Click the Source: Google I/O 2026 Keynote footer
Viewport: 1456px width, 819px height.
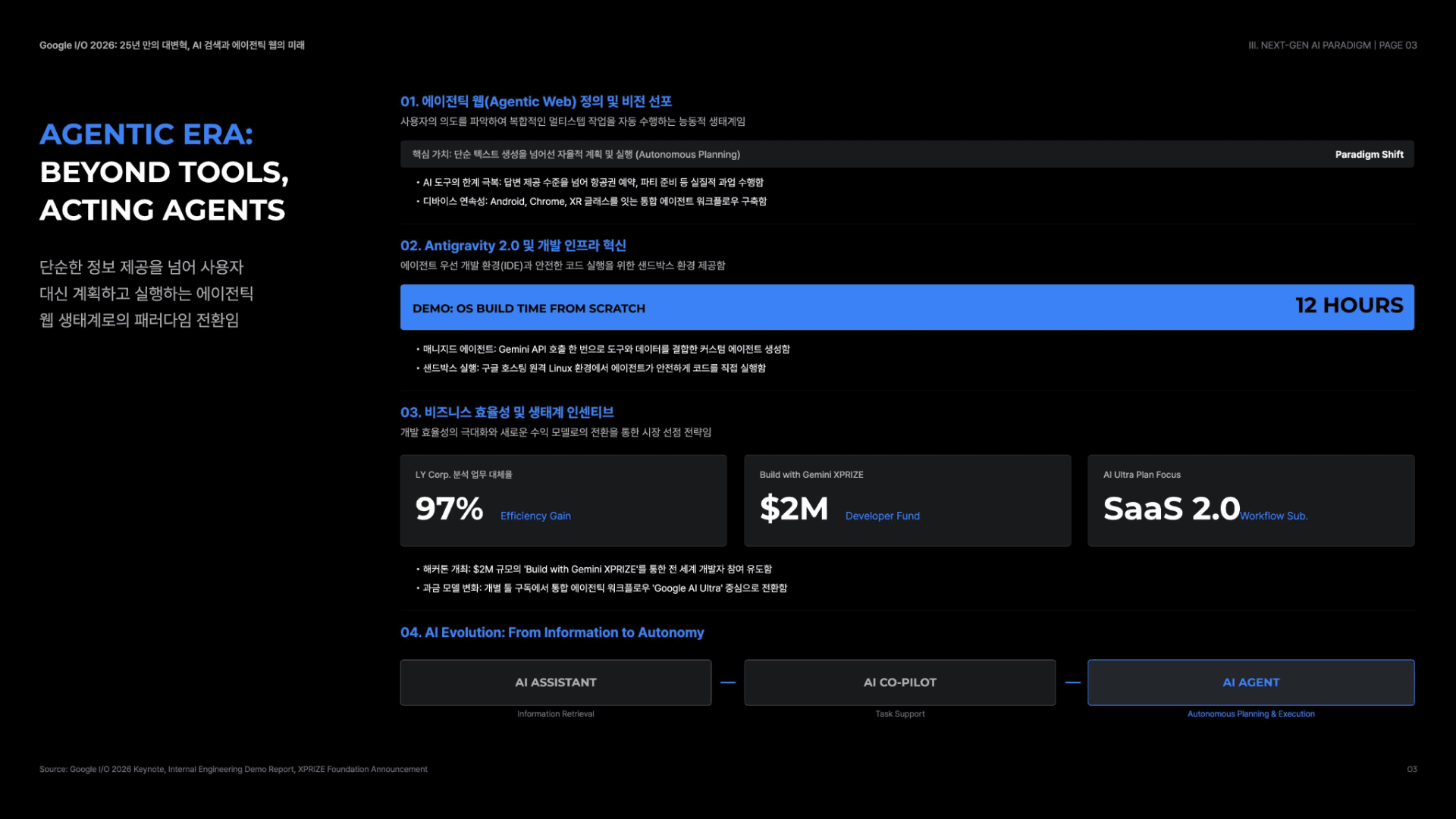tap(234, 770)
